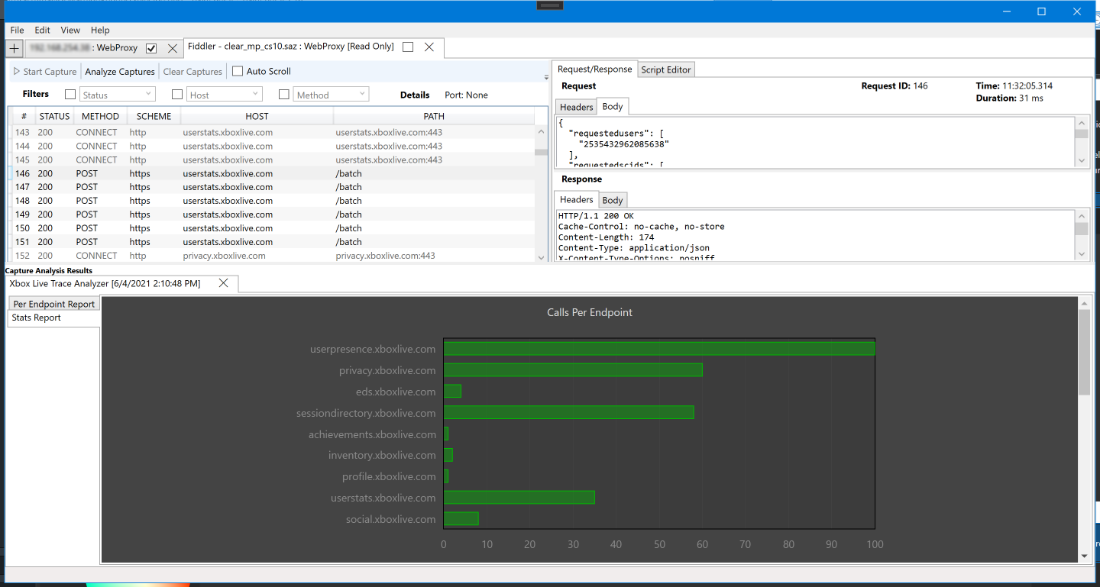This screenshot has width=1100, height=587.
Task: Click the social.xboxlive.com bar
Action: [461, 519]
